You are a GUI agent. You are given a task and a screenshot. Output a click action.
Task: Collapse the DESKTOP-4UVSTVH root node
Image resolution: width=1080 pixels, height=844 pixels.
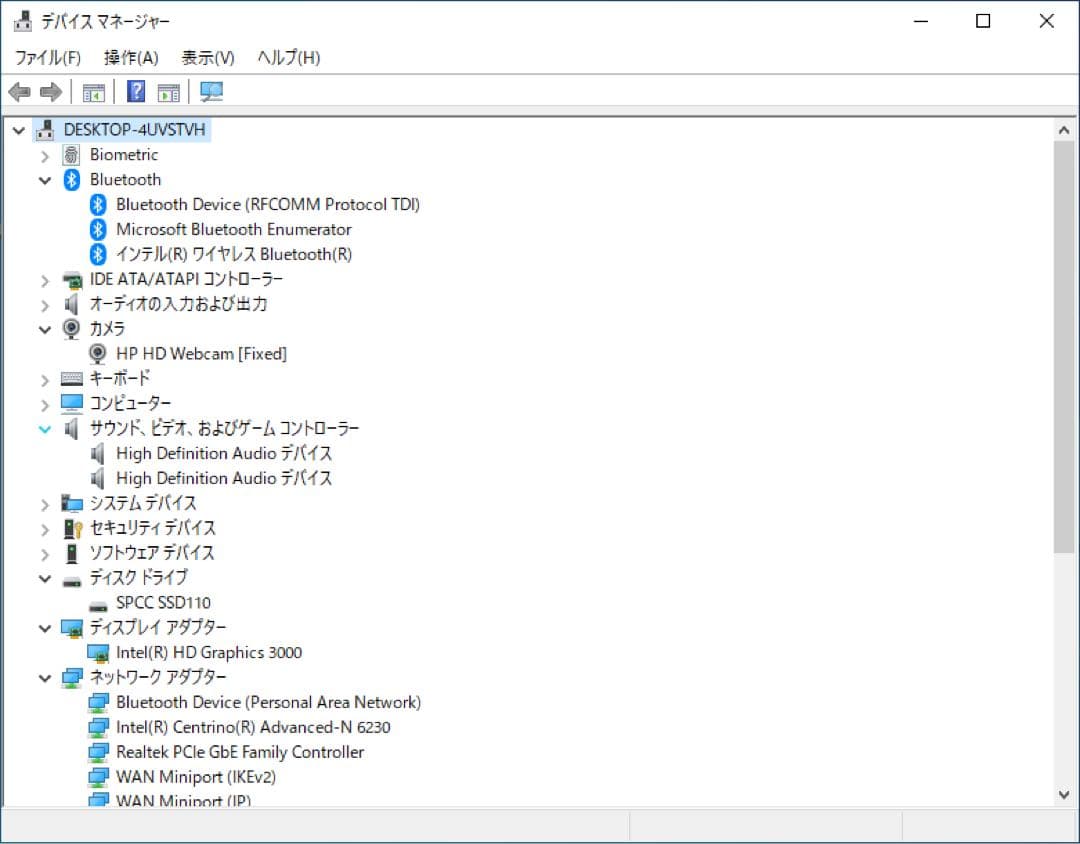click(19, 130)
